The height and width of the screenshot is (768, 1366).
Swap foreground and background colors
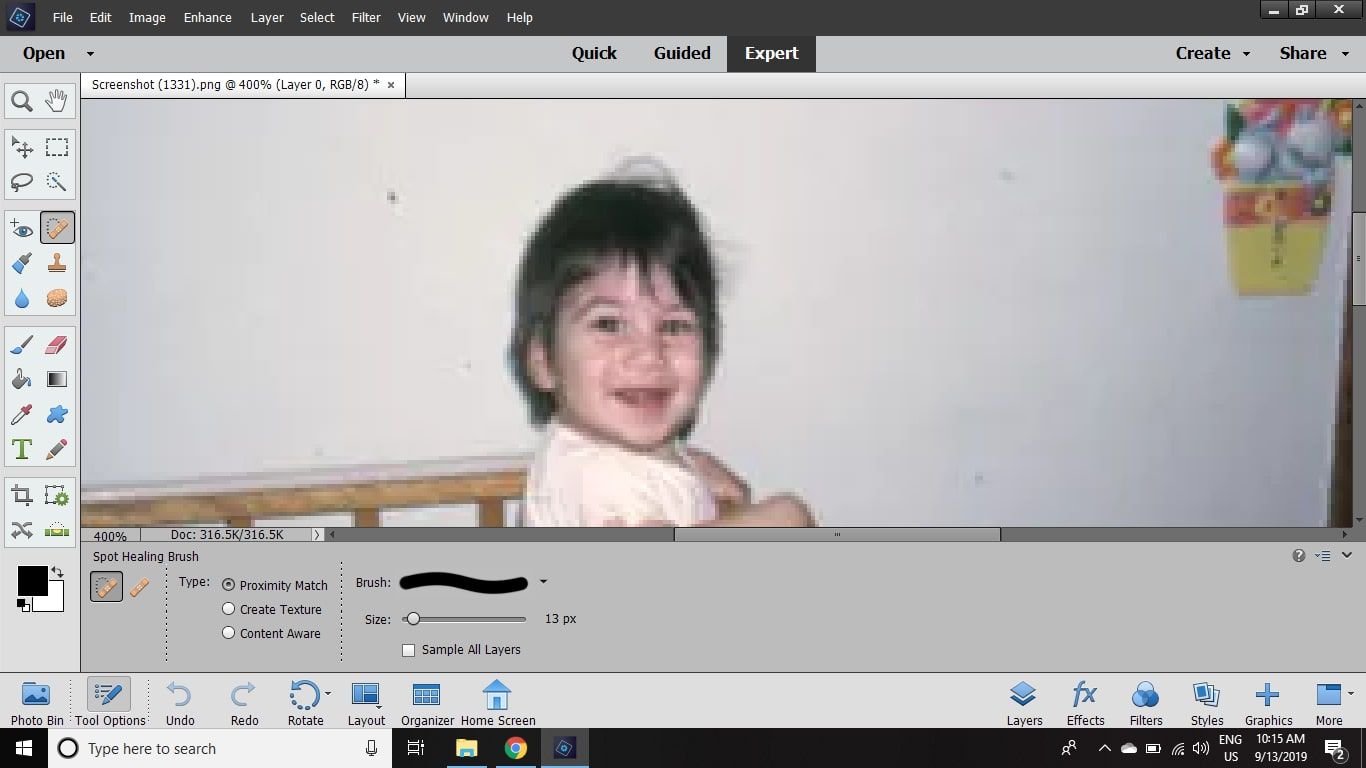(x=57, y=572)
